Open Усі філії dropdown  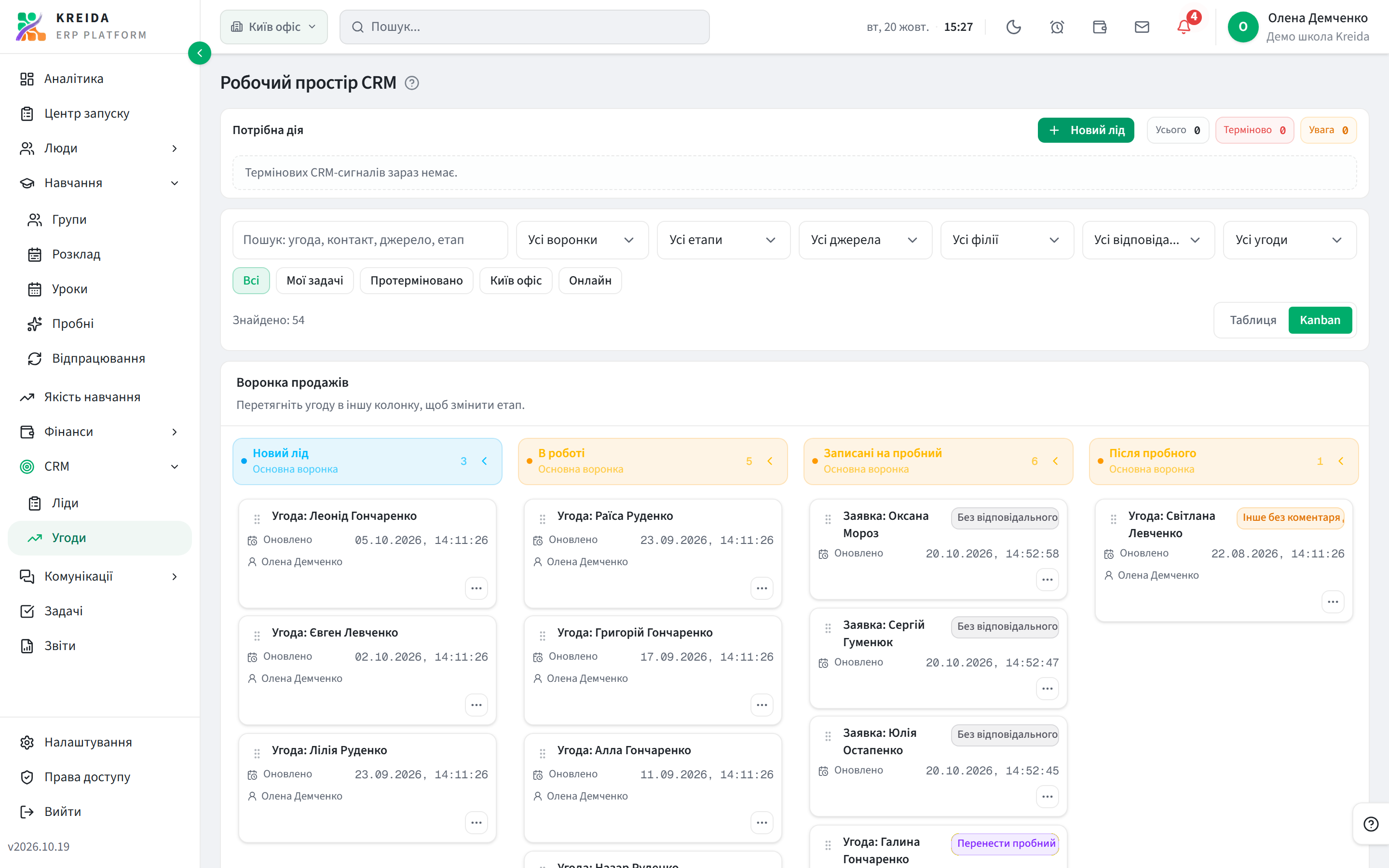pos(1007,240)
